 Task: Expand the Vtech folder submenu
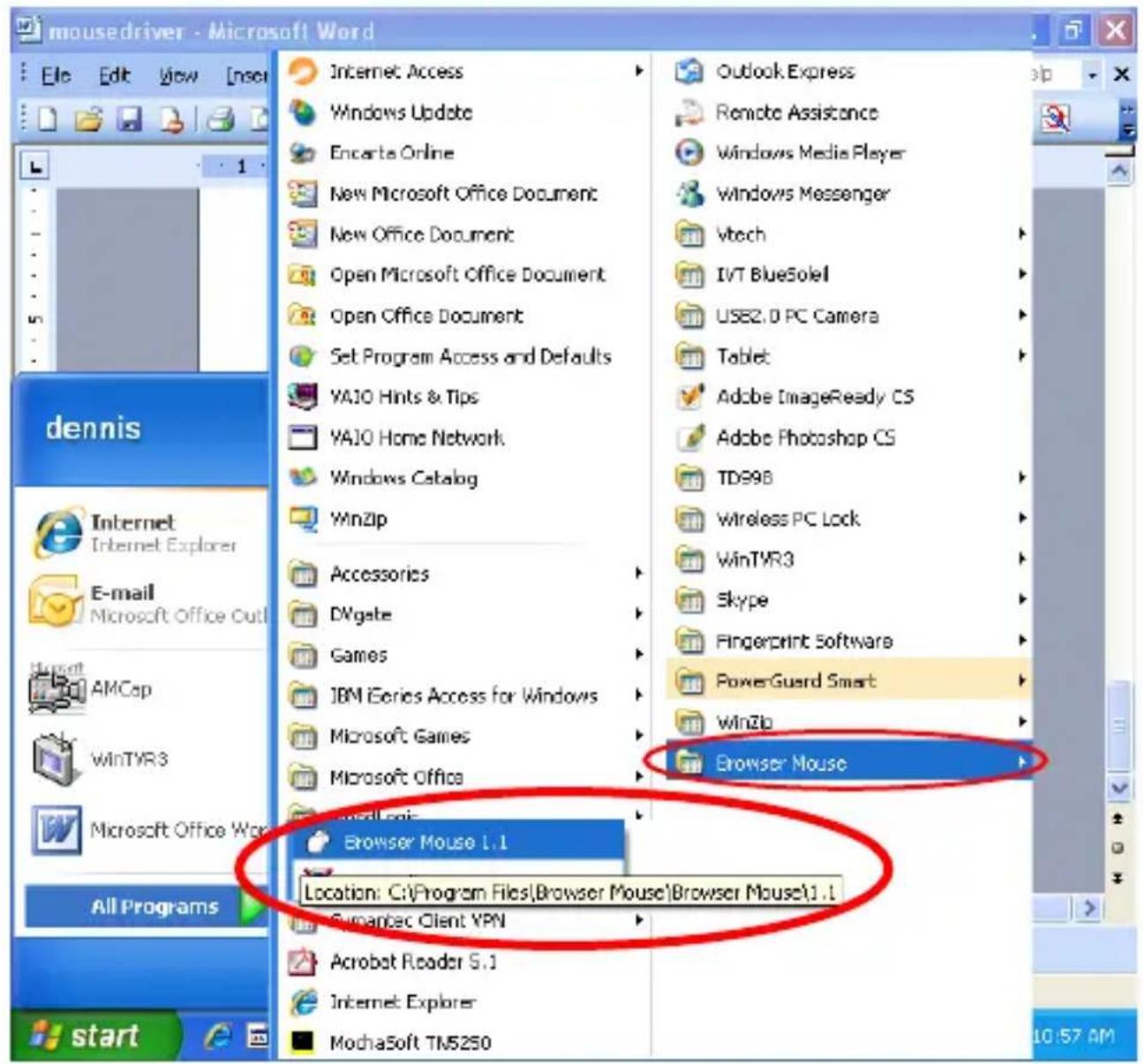(x=848, y=234)
